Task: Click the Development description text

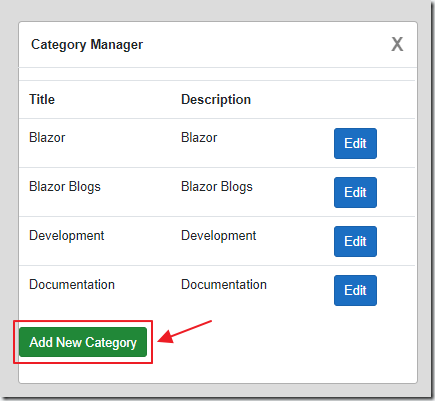Action: (x=219, y=236)
